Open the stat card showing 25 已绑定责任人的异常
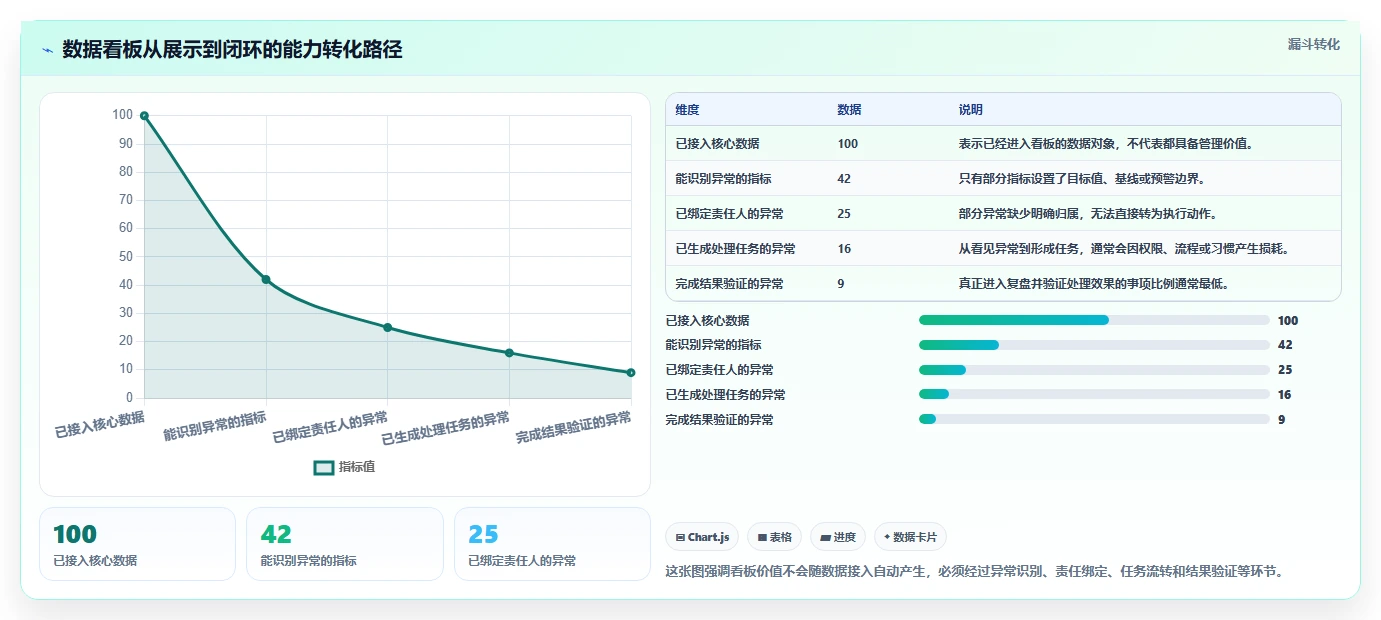Viewport: 1381px width, 620px height. click(x=552, y=544)
